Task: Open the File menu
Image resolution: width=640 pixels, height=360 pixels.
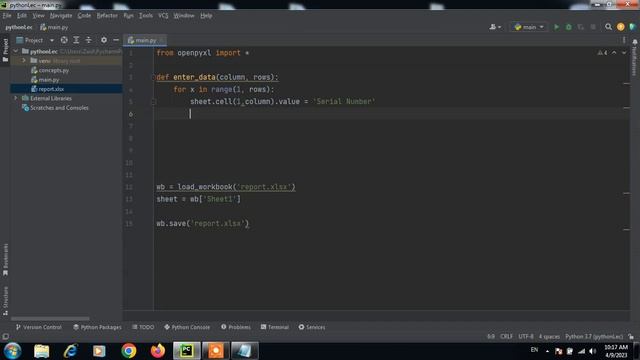Action: tap(7, 16)
